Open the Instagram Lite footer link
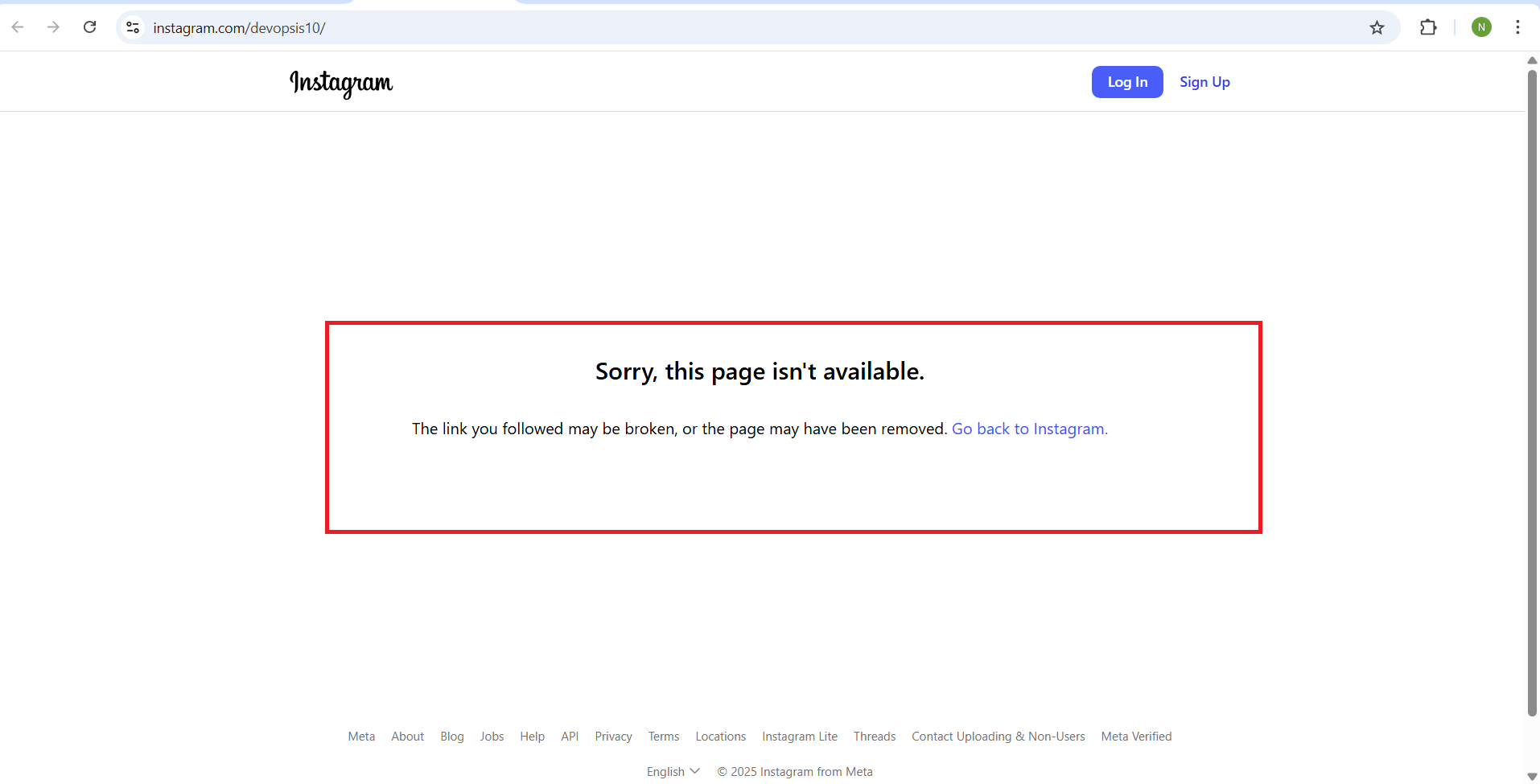 pyautogui.click(x=800, y=737)
